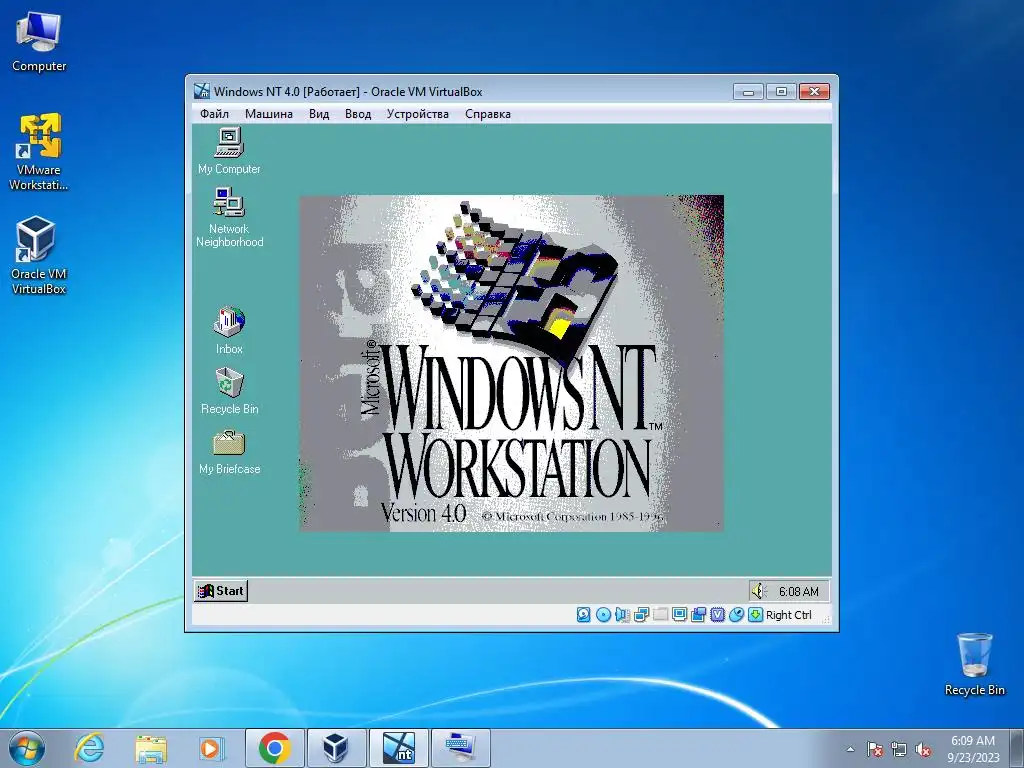Open the Справка menu
The height and width of the screenshot is (768, 1024).
[488, 114]
